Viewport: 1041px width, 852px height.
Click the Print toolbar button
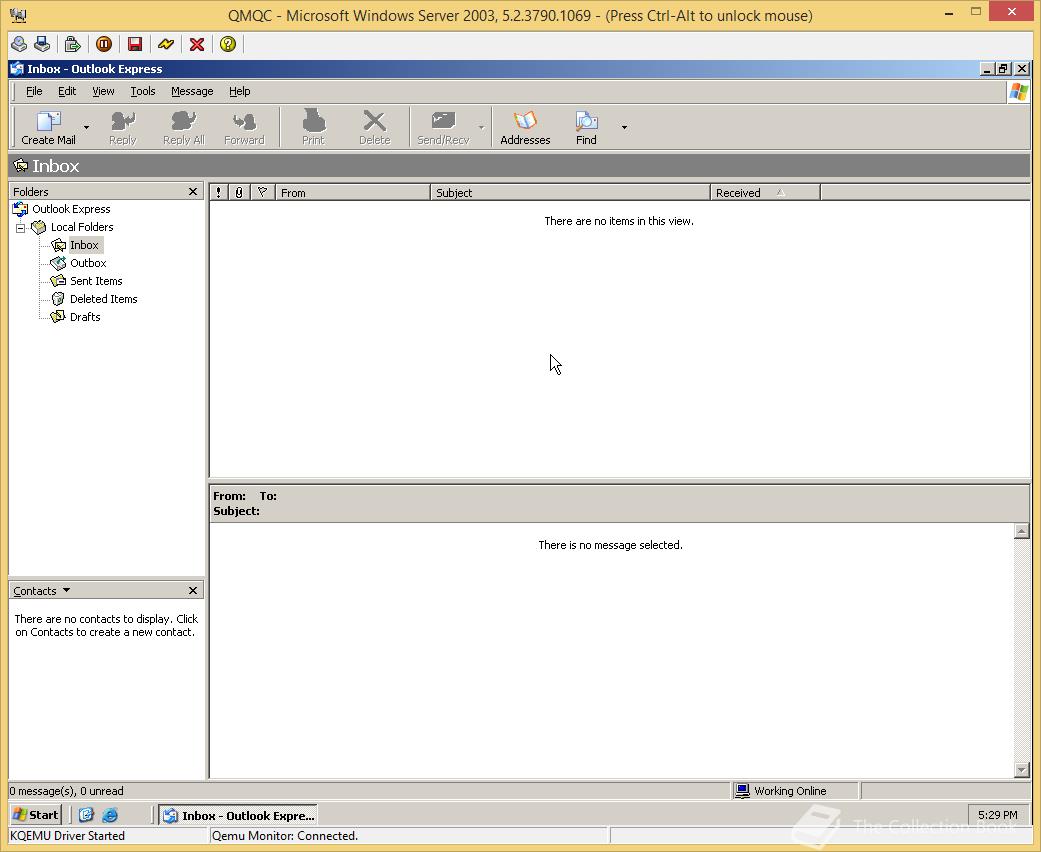click(x=313, y=128)
